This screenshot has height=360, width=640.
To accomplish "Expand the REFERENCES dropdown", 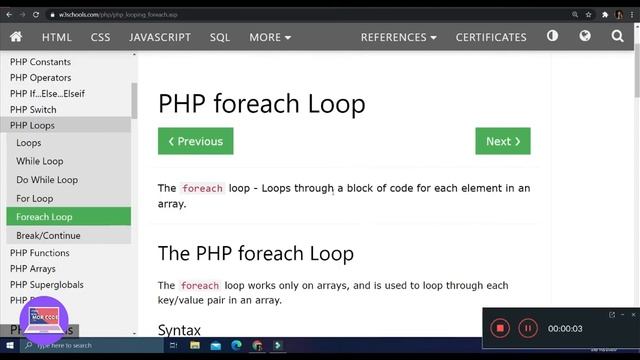I will (x=398, y=37).
